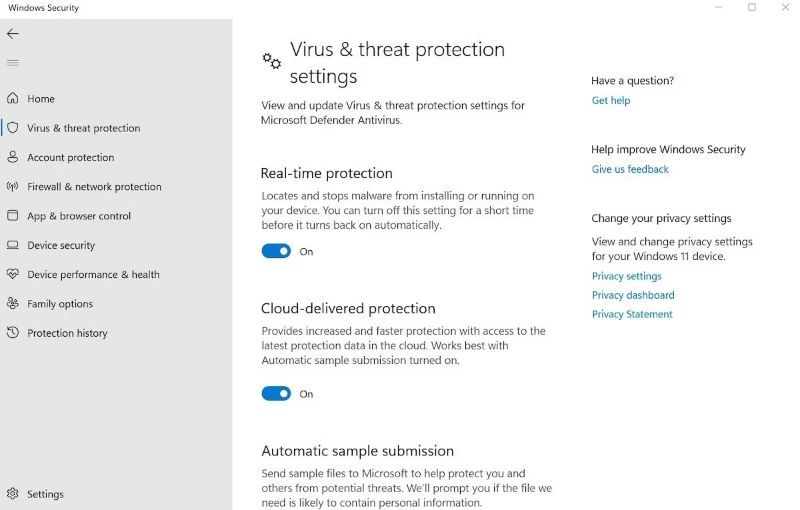Viewport: 800px width, 510px height.
Task: Click the App & browser control icon
Action: (13, 216)
